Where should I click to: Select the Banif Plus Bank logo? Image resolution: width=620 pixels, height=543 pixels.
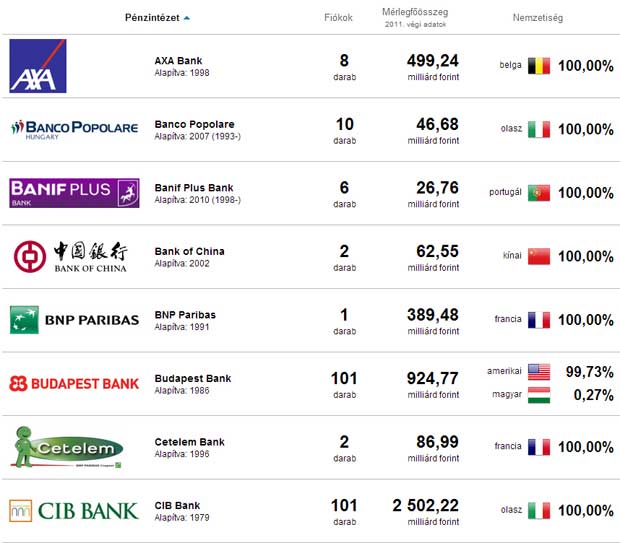tap(74, 193)
